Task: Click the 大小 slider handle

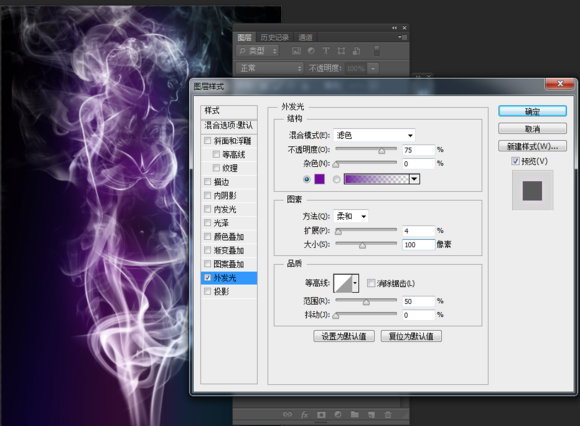Action: [362, 245]
